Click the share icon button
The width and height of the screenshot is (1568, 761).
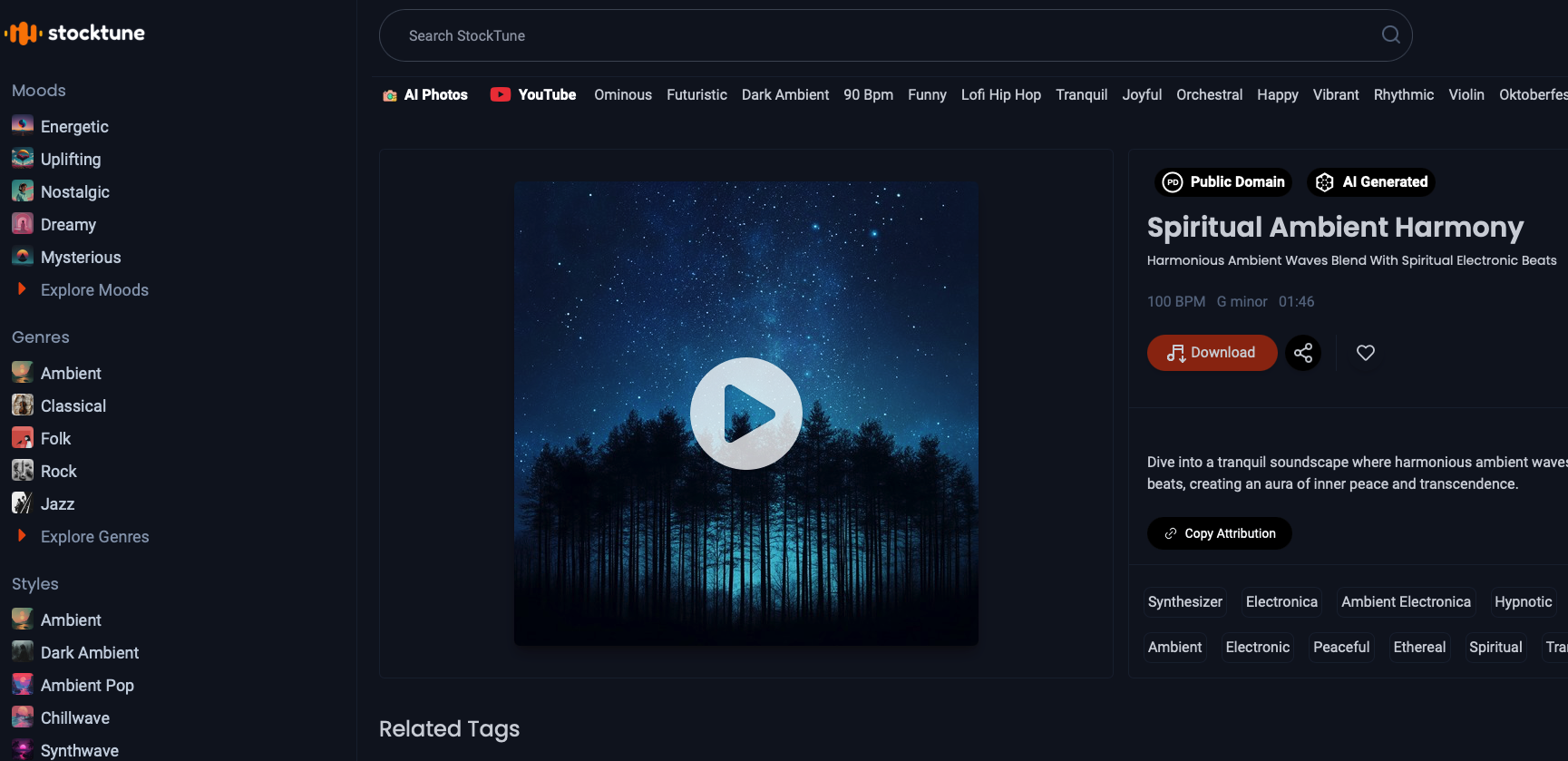click(1303, 353)
